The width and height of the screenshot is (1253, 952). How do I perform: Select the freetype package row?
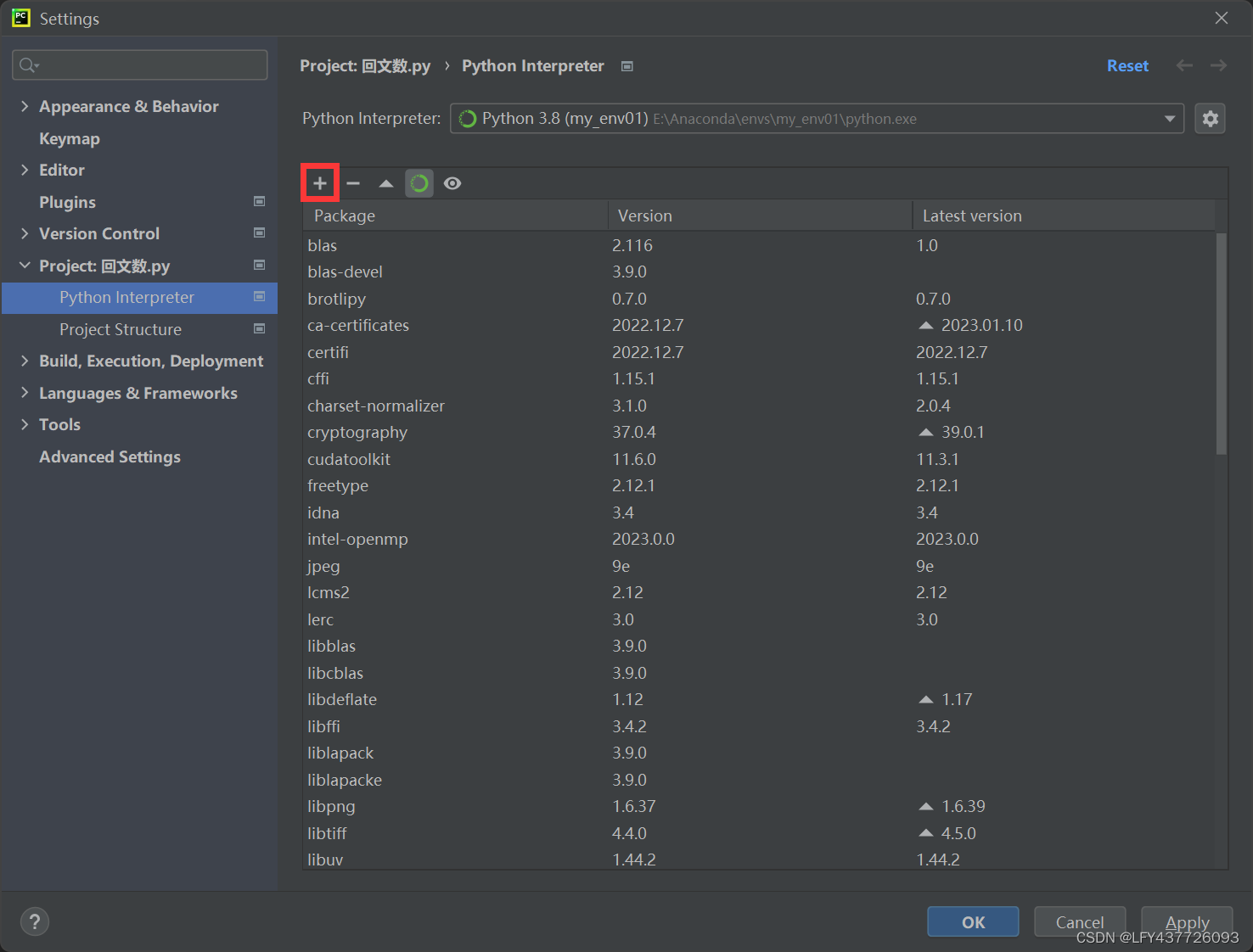pos(759,485)
